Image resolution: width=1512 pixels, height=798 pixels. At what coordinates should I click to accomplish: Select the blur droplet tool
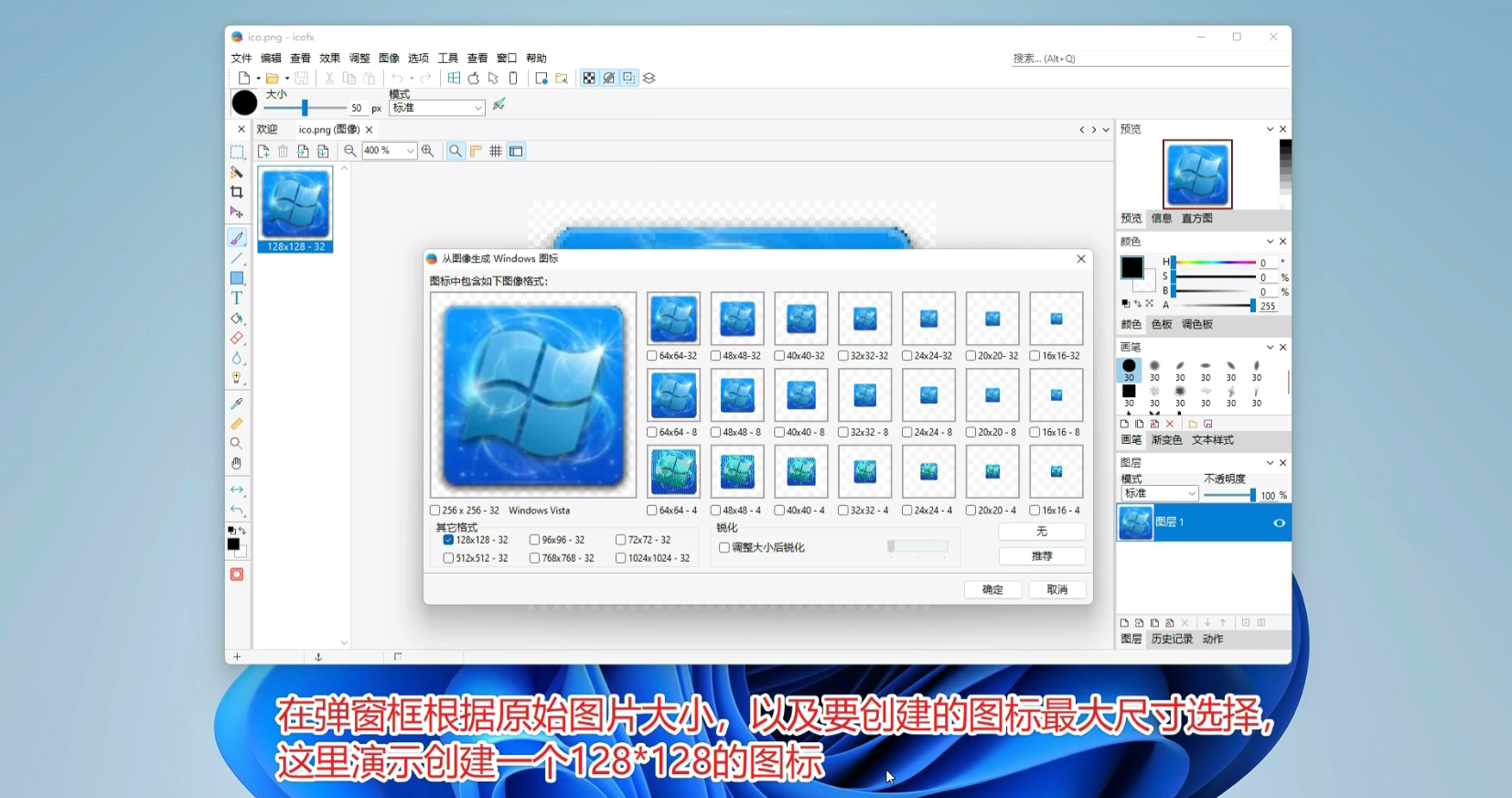237,359
